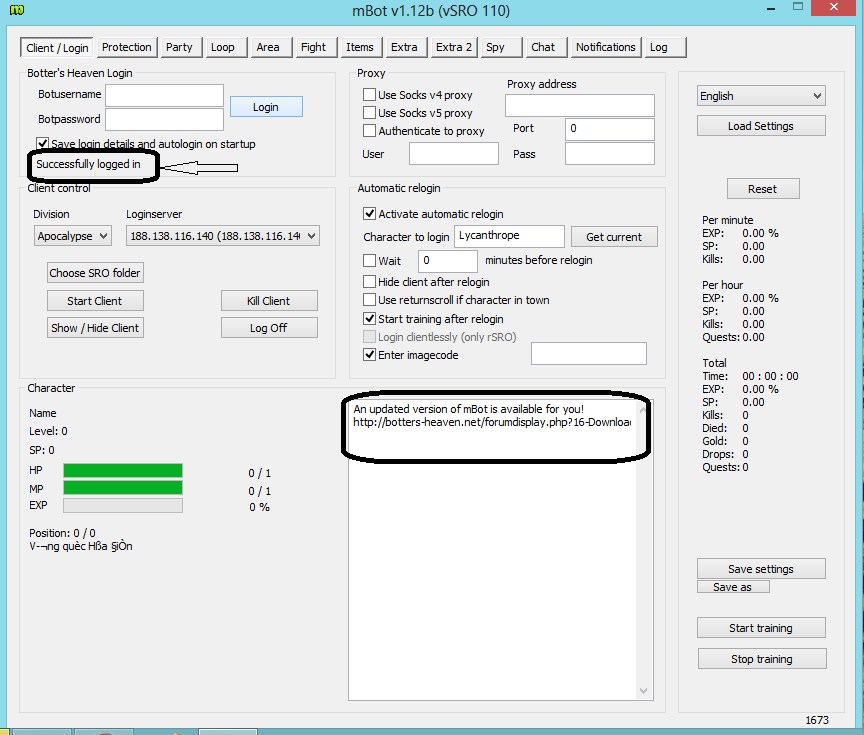Click the wait minutes input field
864x735 pixels.
tap(447, 261)
